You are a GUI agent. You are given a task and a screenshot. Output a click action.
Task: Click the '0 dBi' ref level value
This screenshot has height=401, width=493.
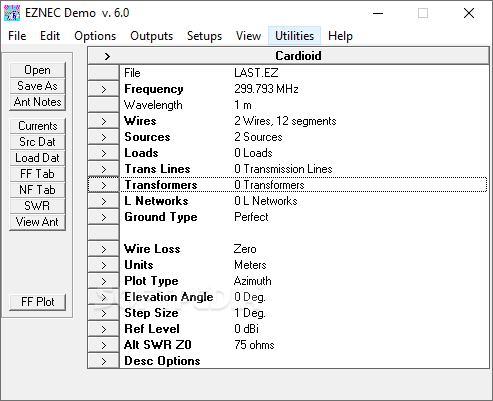click(246, 329)
